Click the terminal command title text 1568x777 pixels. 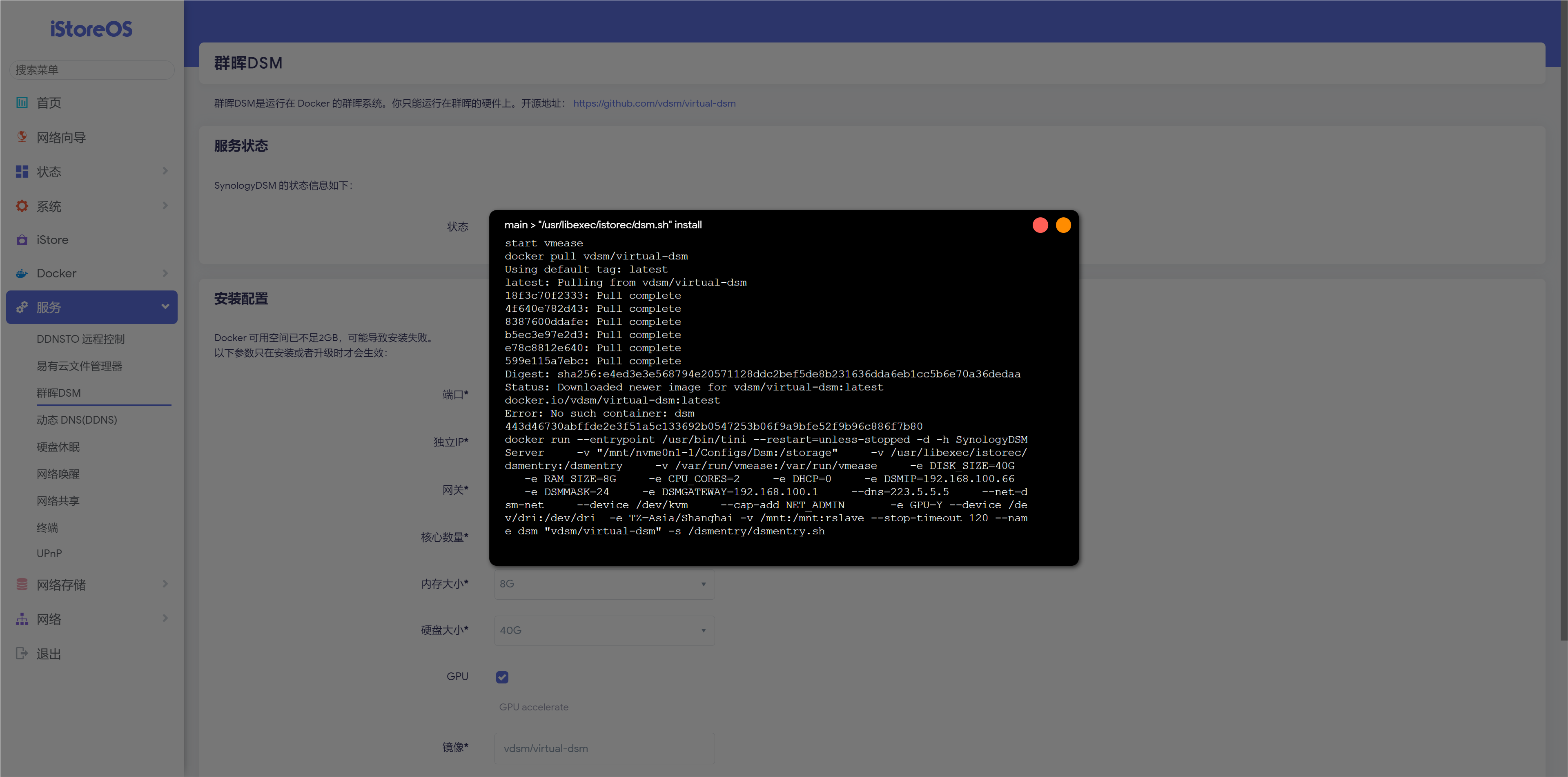(x=603, y=225)
